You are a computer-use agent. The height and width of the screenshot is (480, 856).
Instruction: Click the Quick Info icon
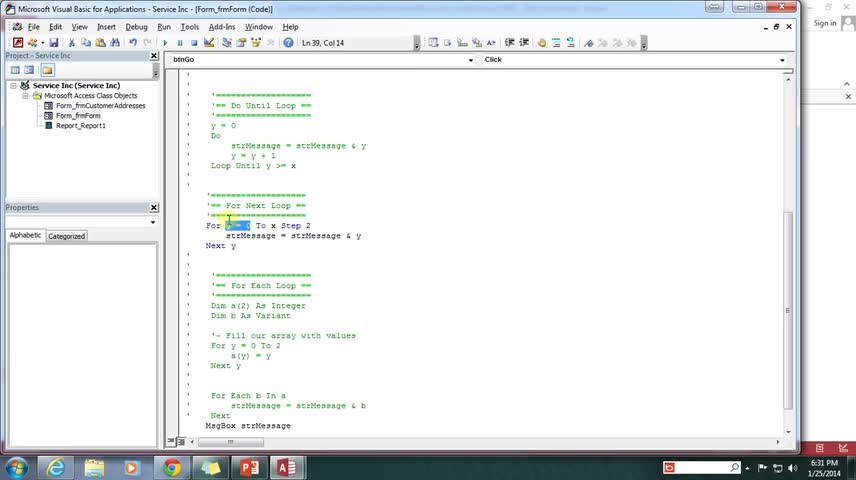click(x=462, y=43)
